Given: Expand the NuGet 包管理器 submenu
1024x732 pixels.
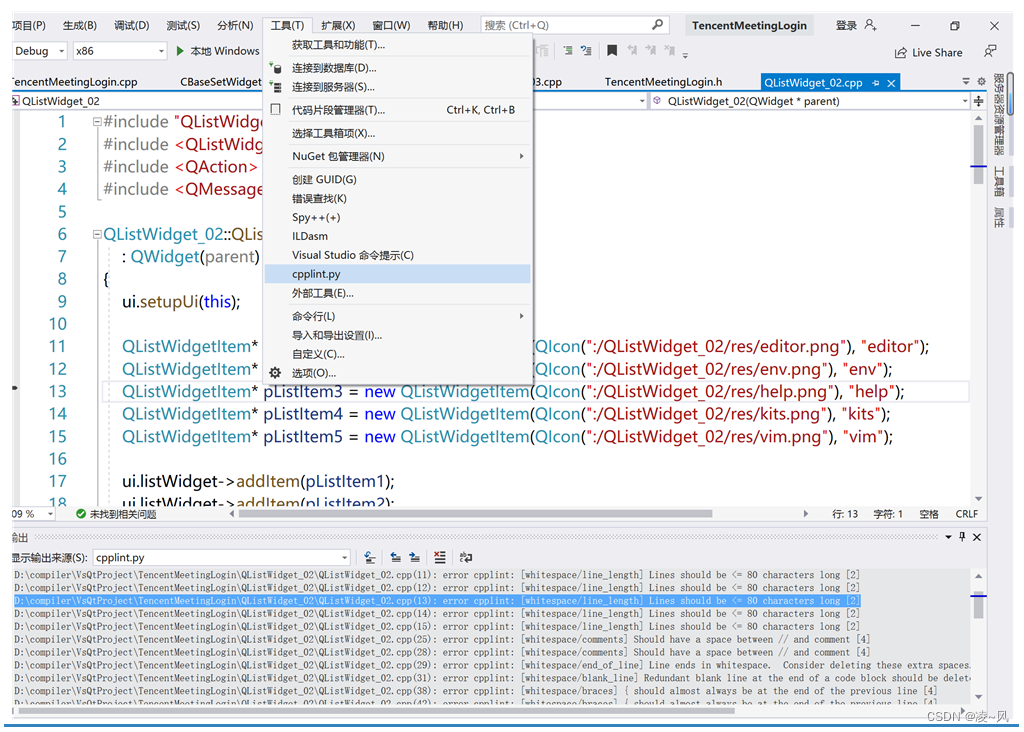Looking at the screenshot, I should 398,156.
